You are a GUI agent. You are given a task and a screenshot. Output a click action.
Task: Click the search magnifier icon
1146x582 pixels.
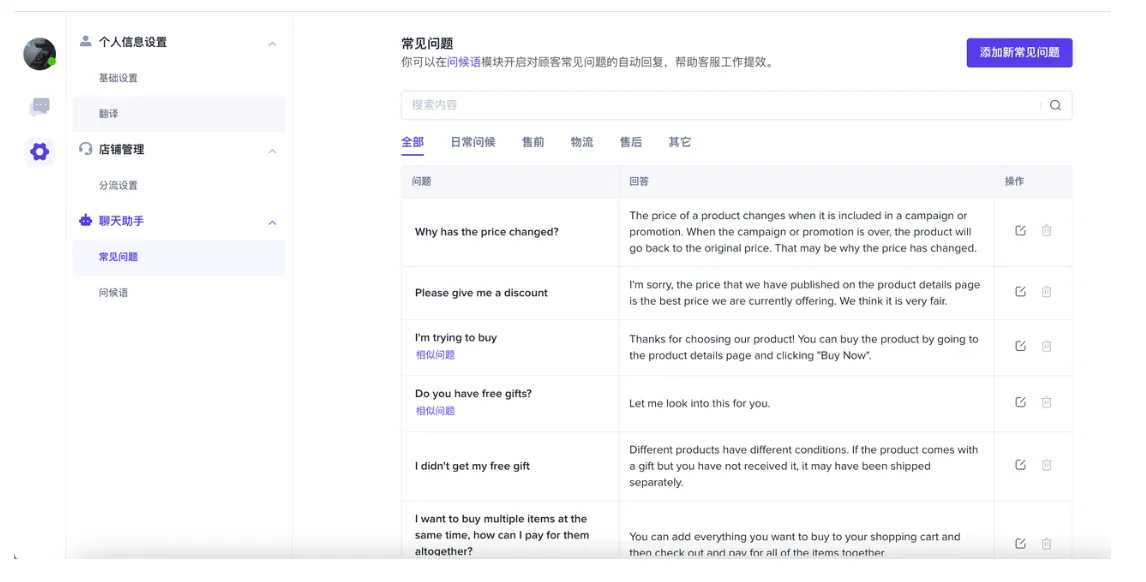point(1055,105)
